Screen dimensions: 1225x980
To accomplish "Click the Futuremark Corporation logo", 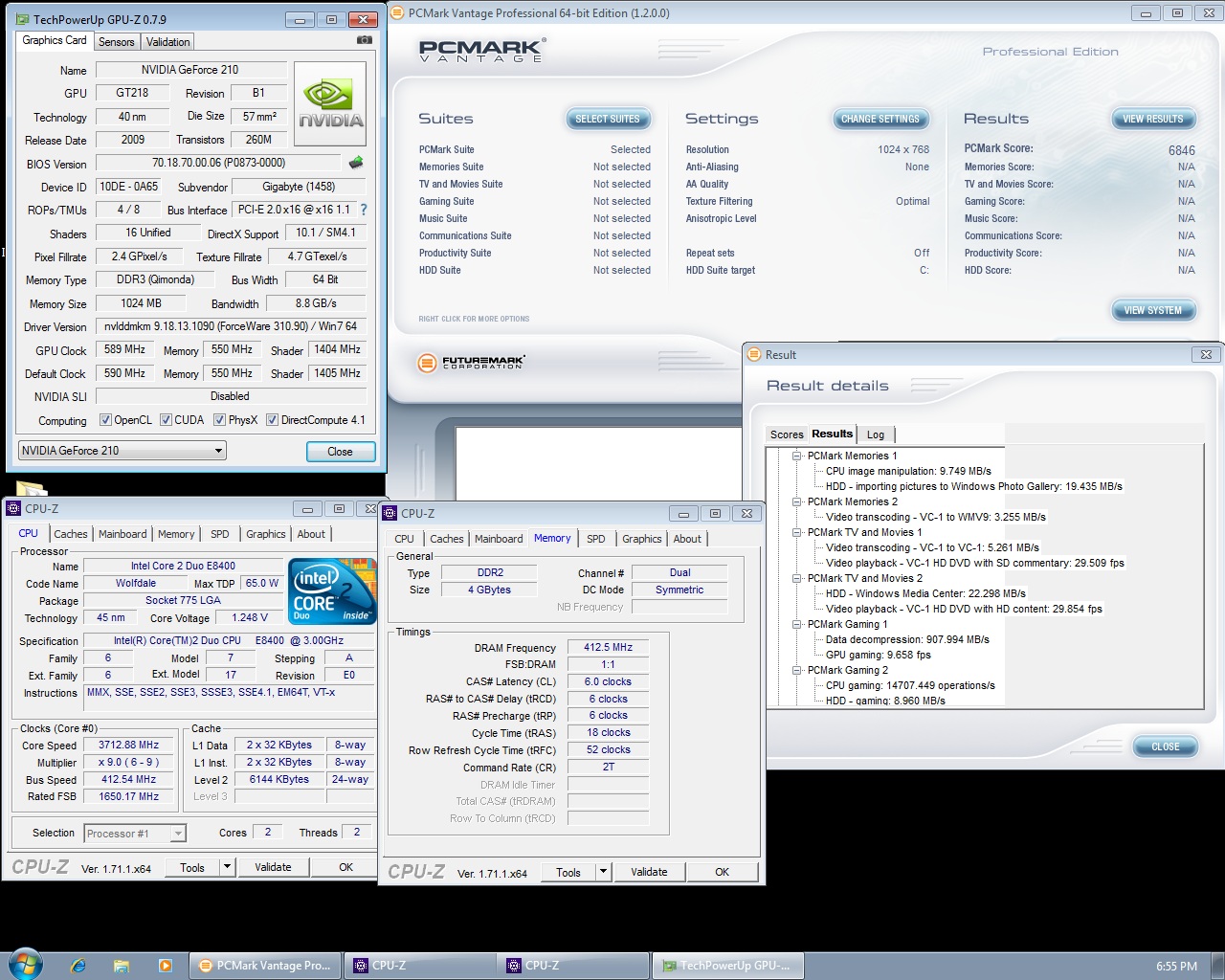I will point(471,363).
